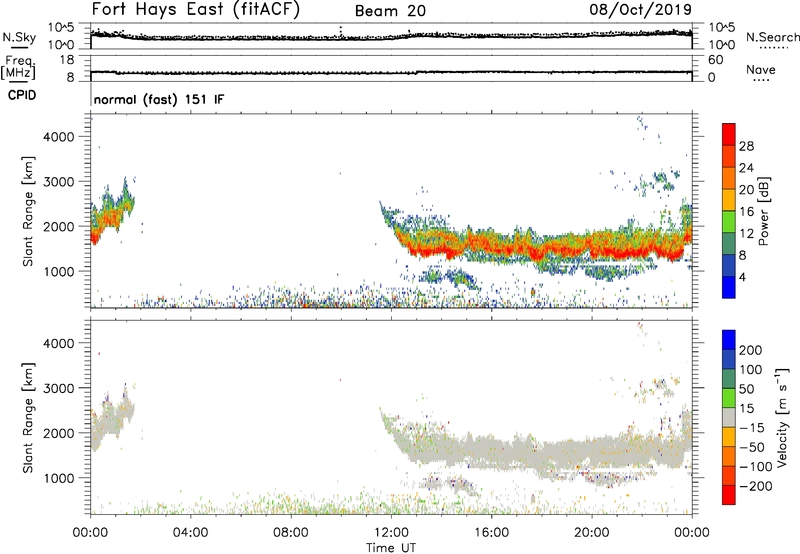
Task: Click the '20:00' time tick label
Action: [x=591, y=533]
